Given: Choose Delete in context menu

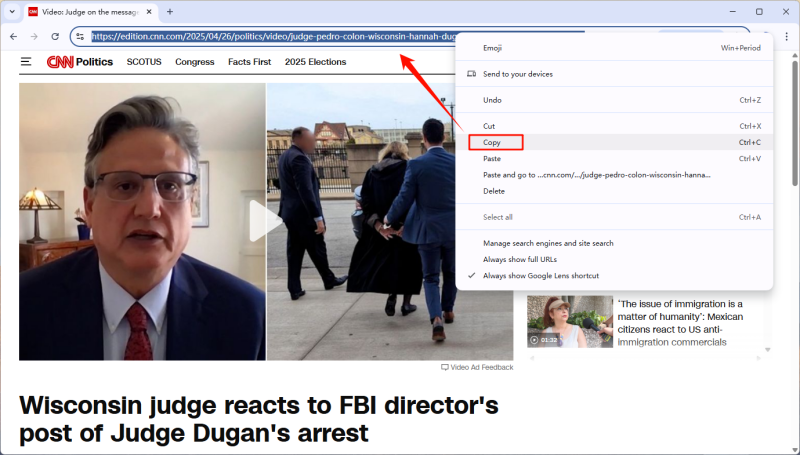Looking at the screenshot, I should pos(614,191).
